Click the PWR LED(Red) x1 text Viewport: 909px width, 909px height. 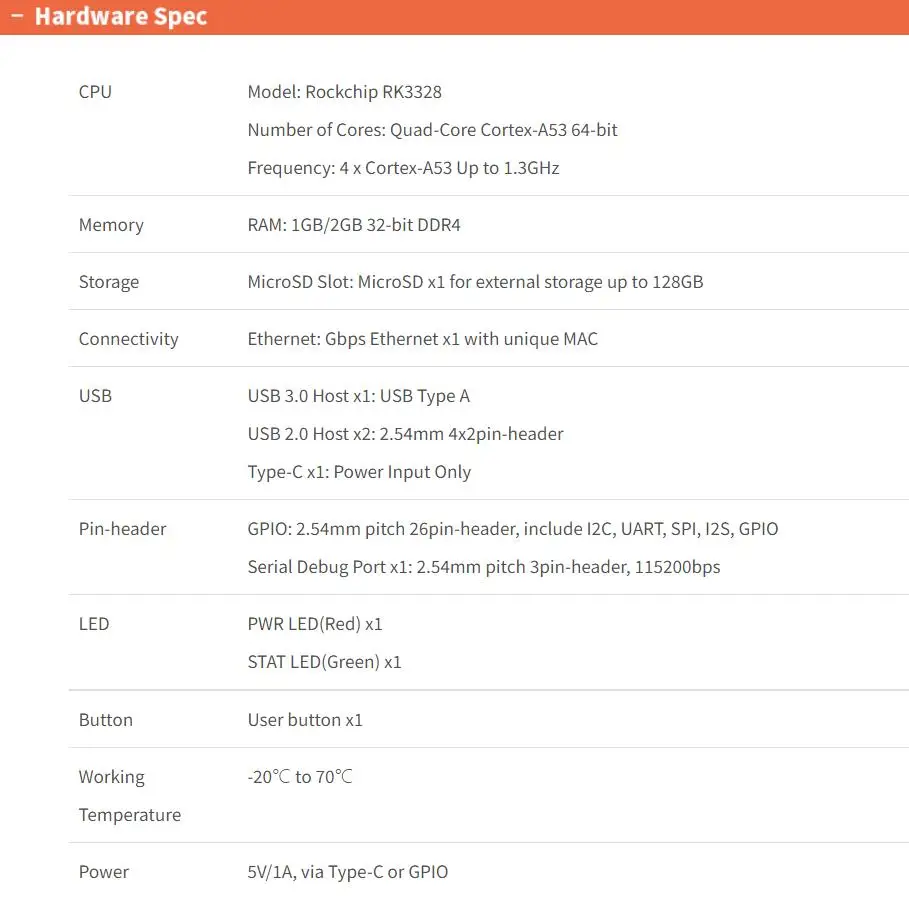[x=315, y=624]
